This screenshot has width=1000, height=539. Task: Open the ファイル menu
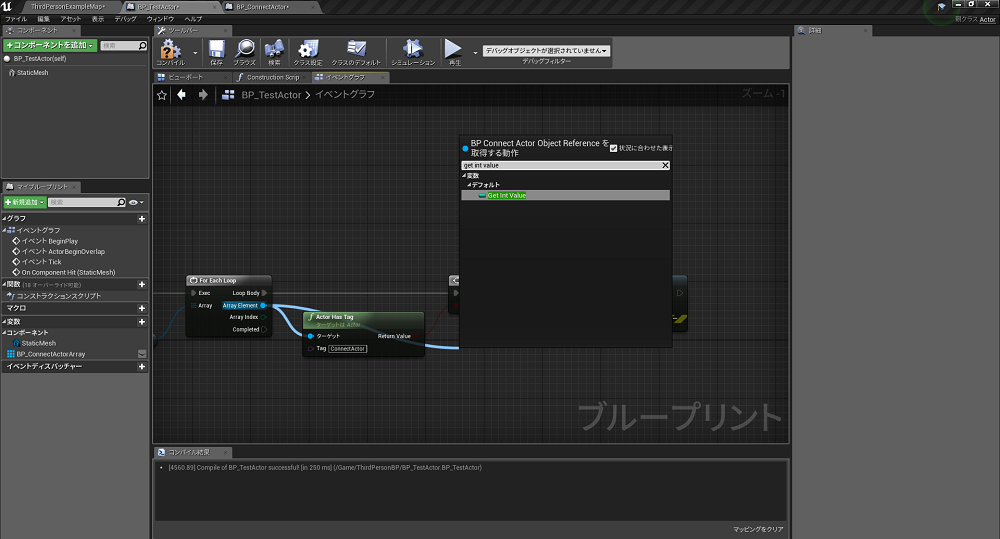pyautogui.click(x=16, y=19)
